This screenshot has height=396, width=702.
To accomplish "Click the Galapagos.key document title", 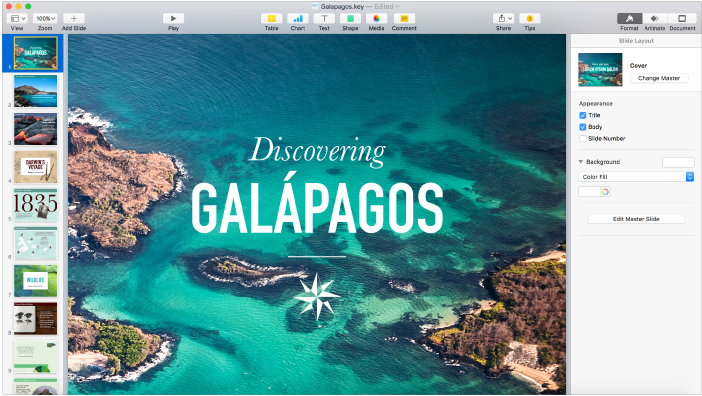I will (x=342, y=7).
